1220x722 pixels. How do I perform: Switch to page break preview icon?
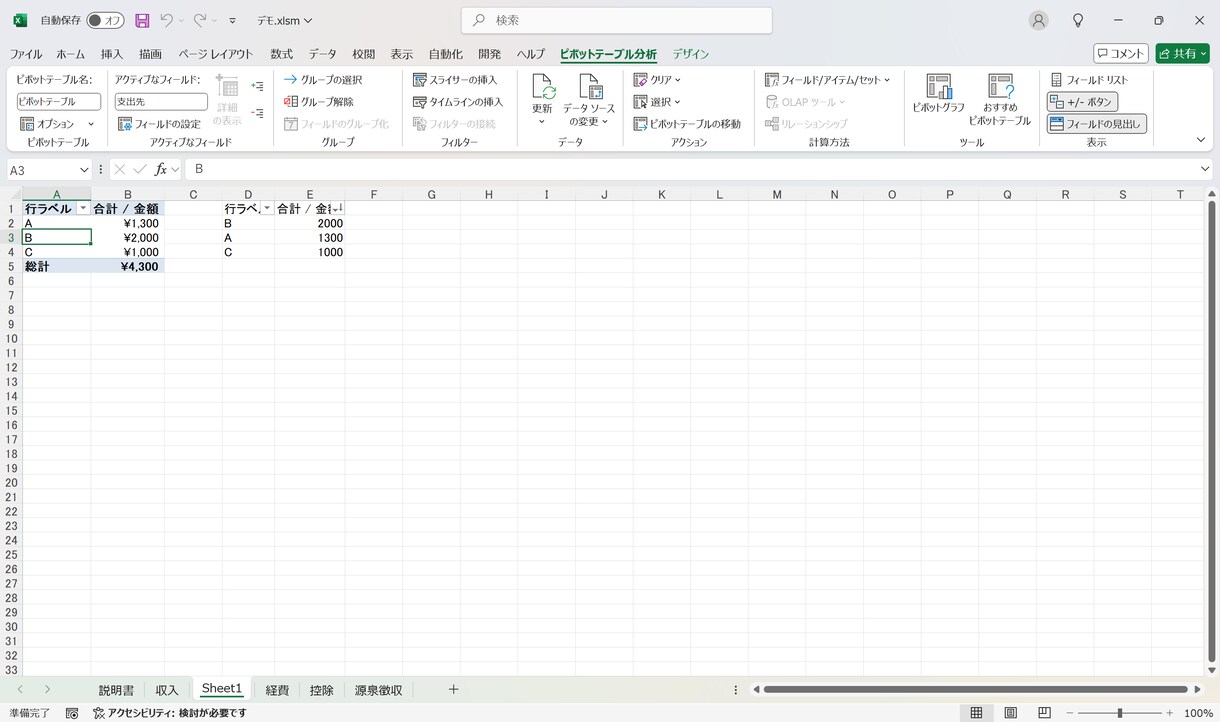pyautogui.click(x=1044, y=713)
